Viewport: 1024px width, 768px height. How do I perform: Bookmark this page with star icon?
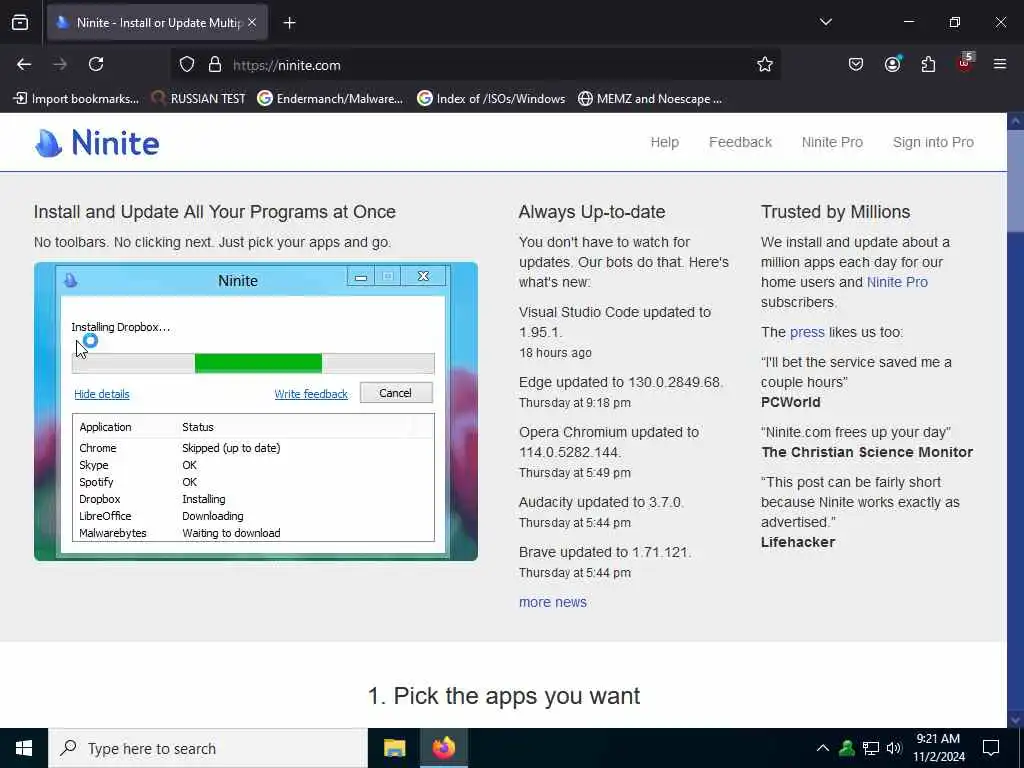(x=765, y=65)
